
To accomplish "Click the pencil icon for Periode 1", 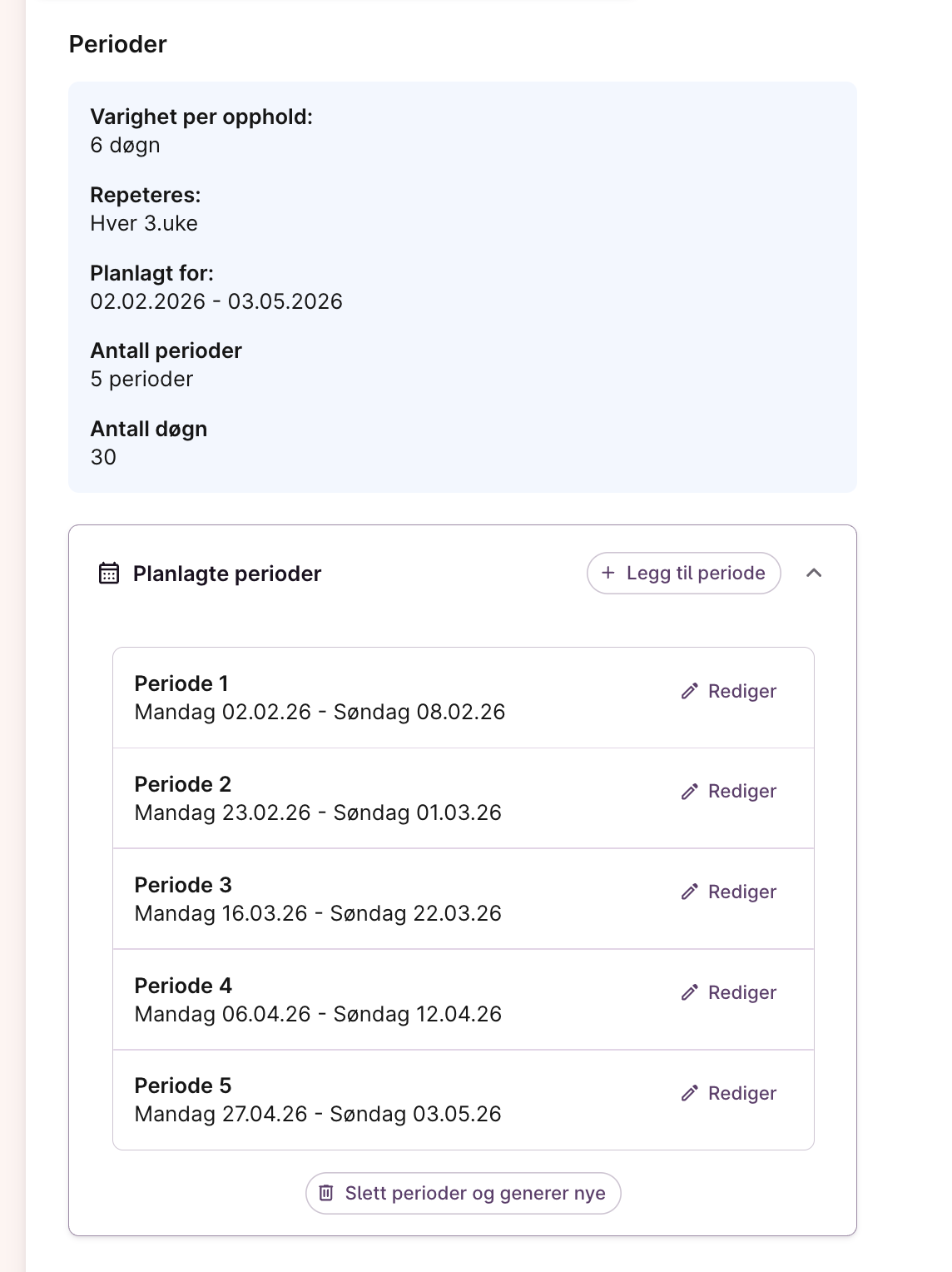I will point(689,692).
